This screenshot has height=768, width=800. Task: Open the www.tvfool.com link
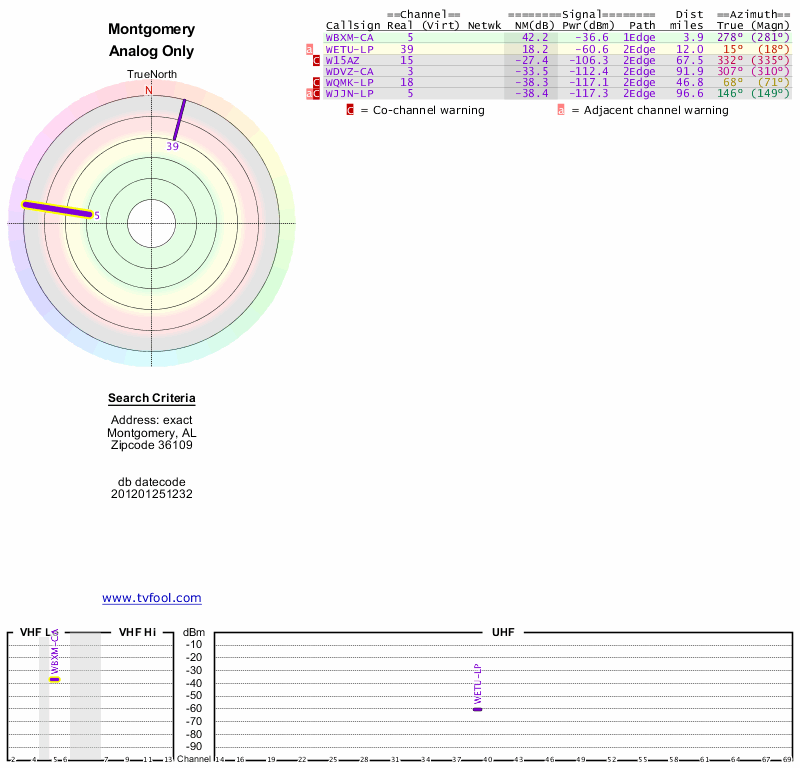tap(151, 598)
